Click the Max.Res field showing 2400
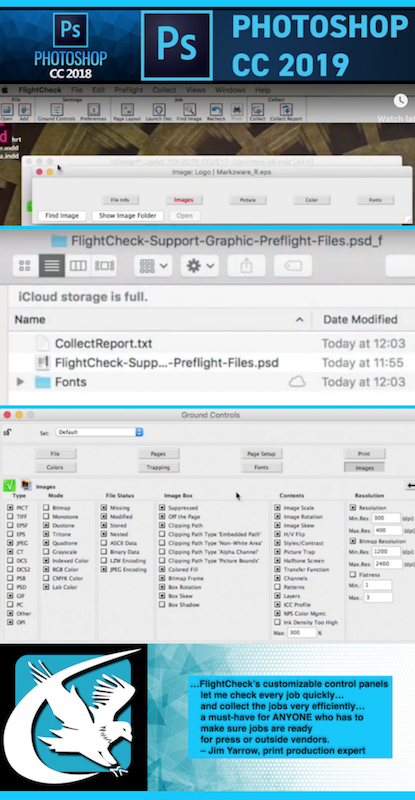 click(x=387, y=564)
